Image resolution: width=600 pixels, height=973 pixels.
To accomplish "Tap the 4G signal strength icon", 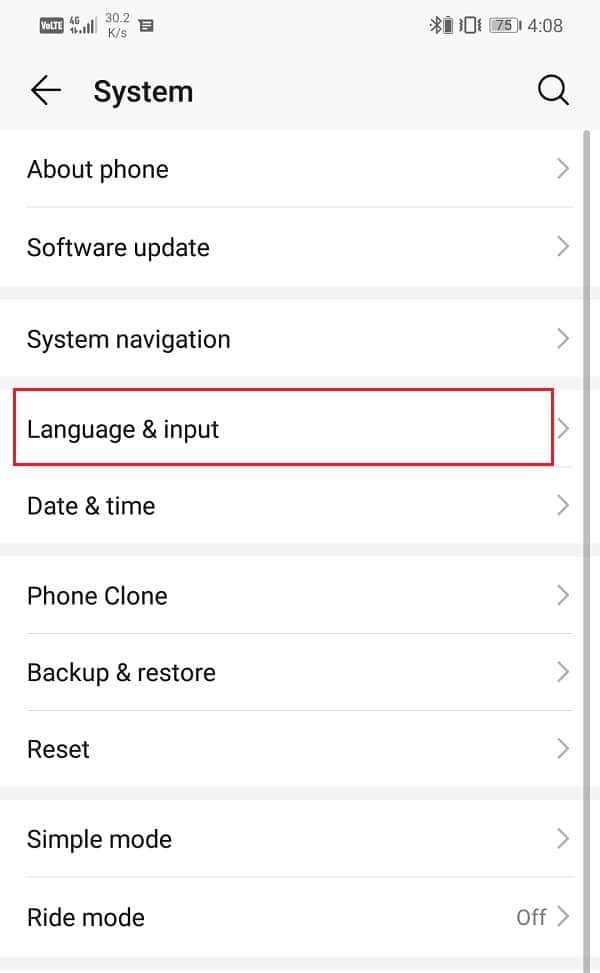I will [x=83, y=25].
